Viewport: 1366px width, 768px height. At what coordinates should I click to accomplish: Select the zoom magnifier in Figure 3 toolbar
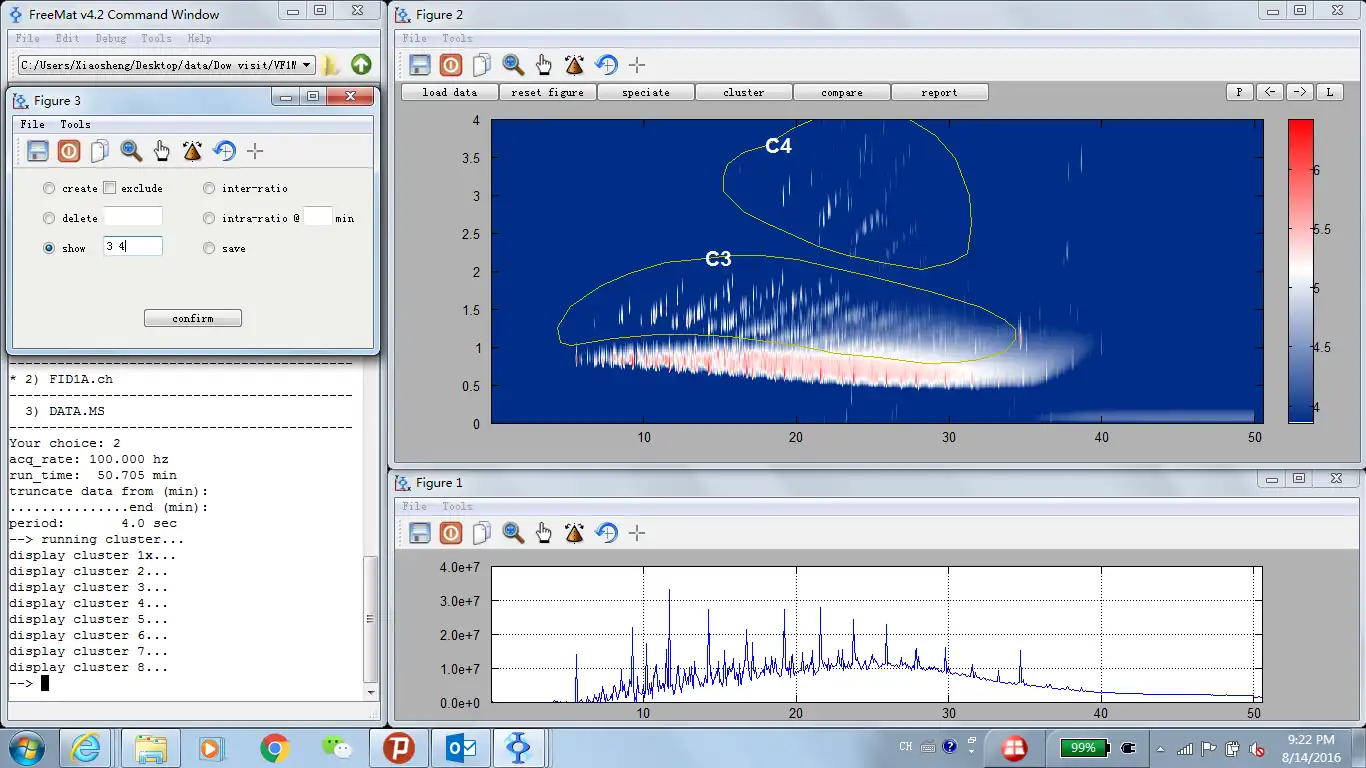(131, 151)
